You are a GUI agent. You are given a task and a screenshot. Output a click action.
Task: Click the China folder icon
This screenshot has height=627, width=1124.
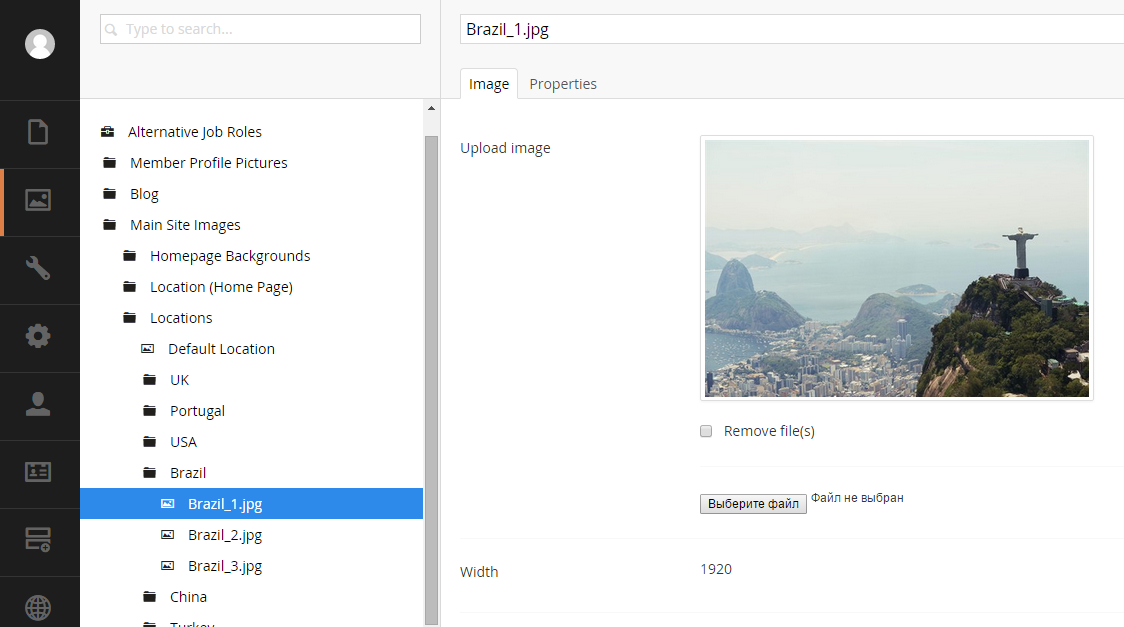(150, 597)
